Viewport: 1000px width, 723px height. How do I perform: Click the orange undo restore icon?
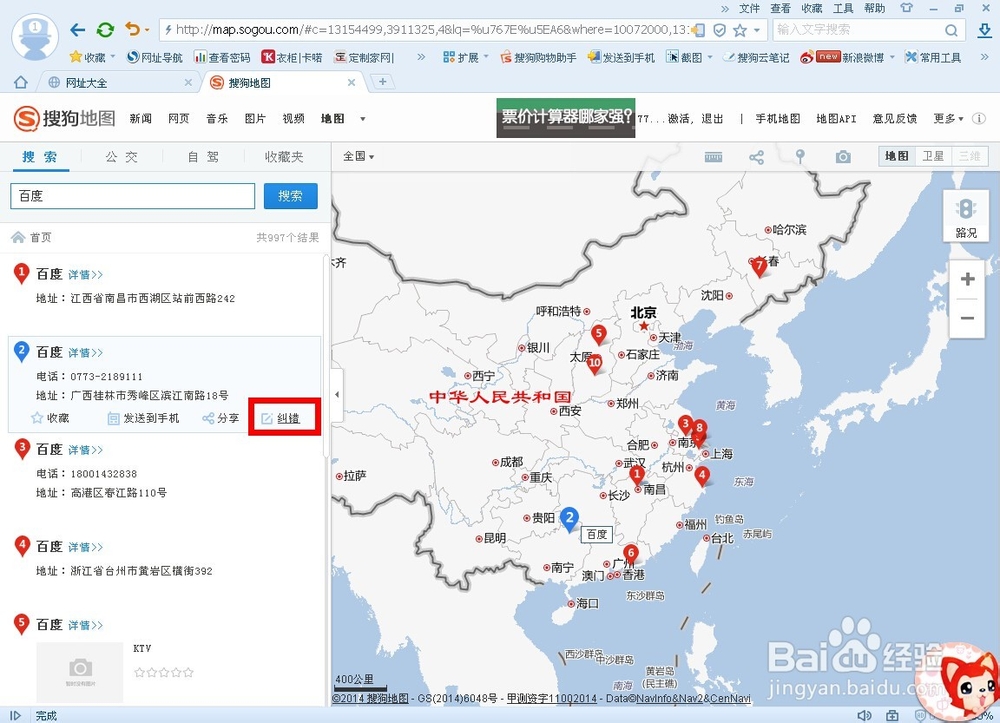tap(132, 29)
